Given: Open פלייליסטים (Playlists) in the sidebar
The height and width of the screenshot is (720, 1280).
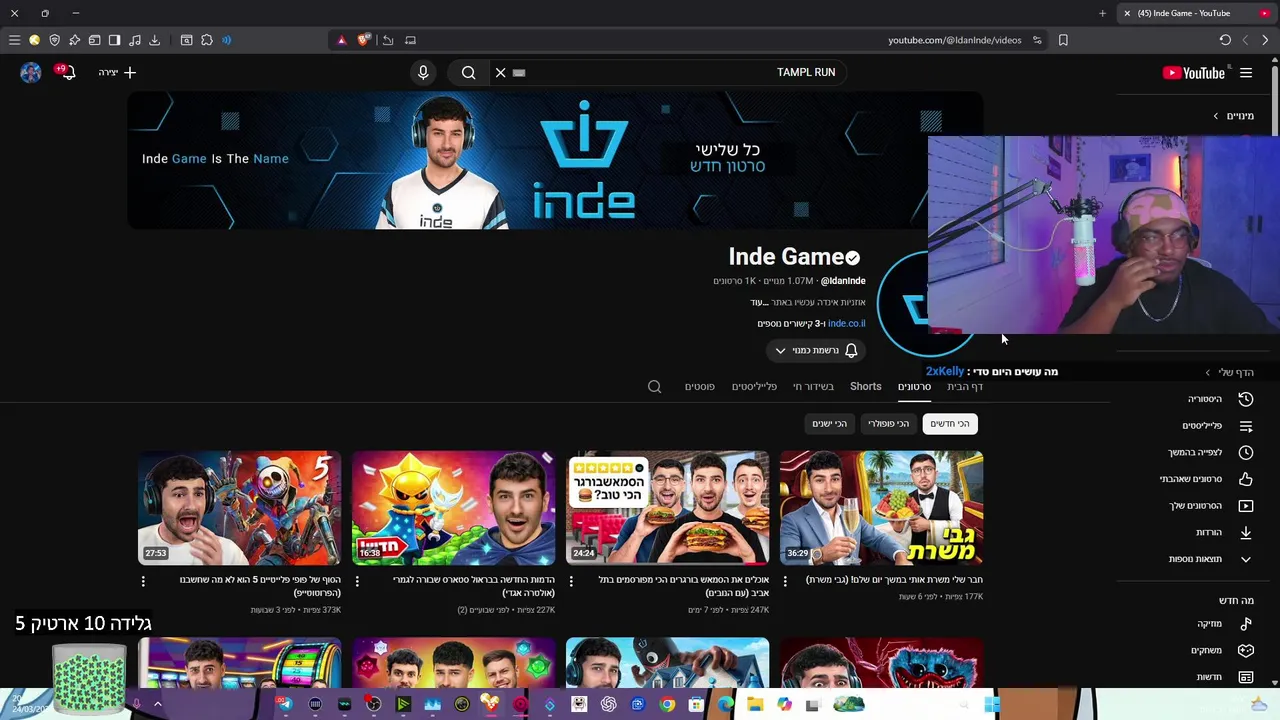Looking at the screenshot, I should click(x=1218, y=426).
